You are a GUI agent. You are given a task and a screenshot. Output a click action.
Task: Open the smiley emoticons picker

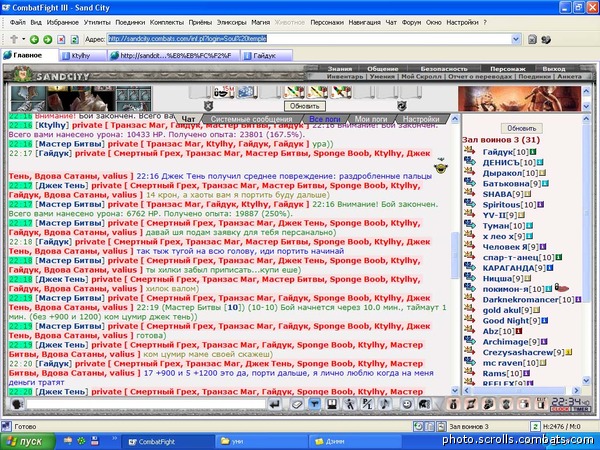tap(407, 404)
